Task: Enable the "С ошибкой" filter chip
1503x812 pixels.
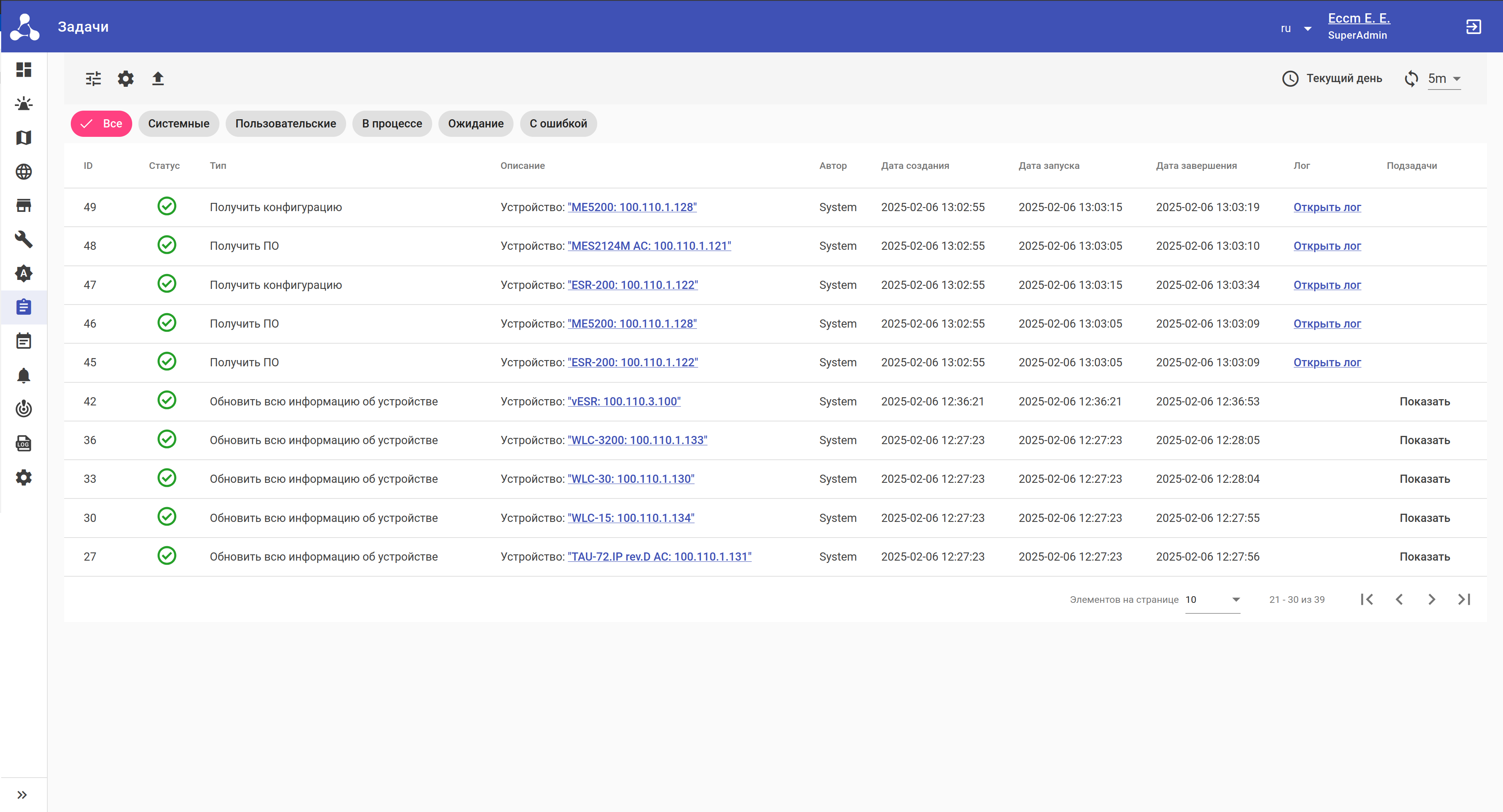Action: click(x=558, y=124)
